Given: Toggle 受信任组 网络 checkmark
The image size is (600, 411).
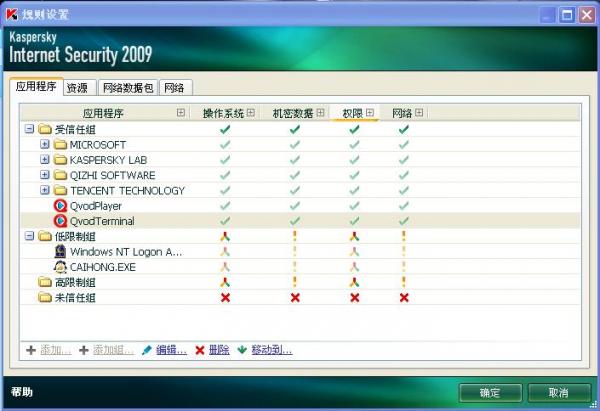Looking at the screenshot, I should 404,129.
